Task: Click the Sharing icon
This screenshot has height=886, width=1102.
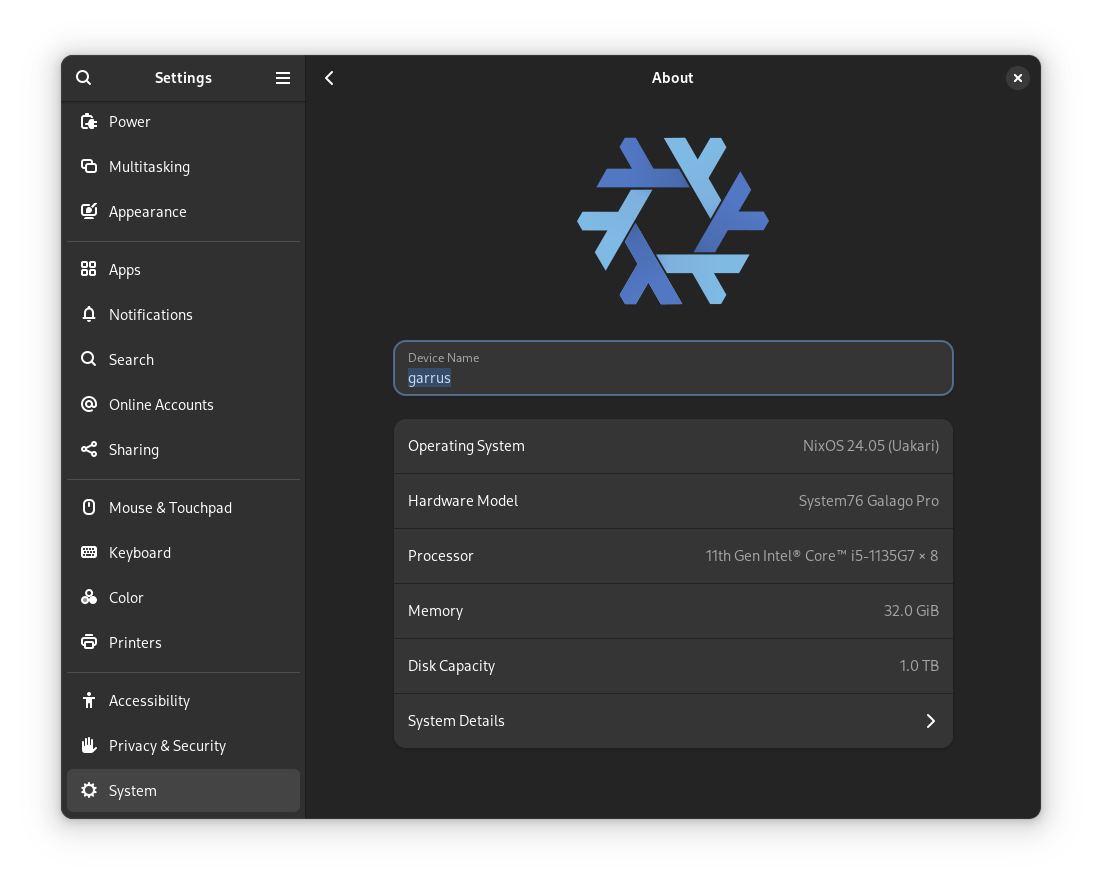Action: point(89,449)
